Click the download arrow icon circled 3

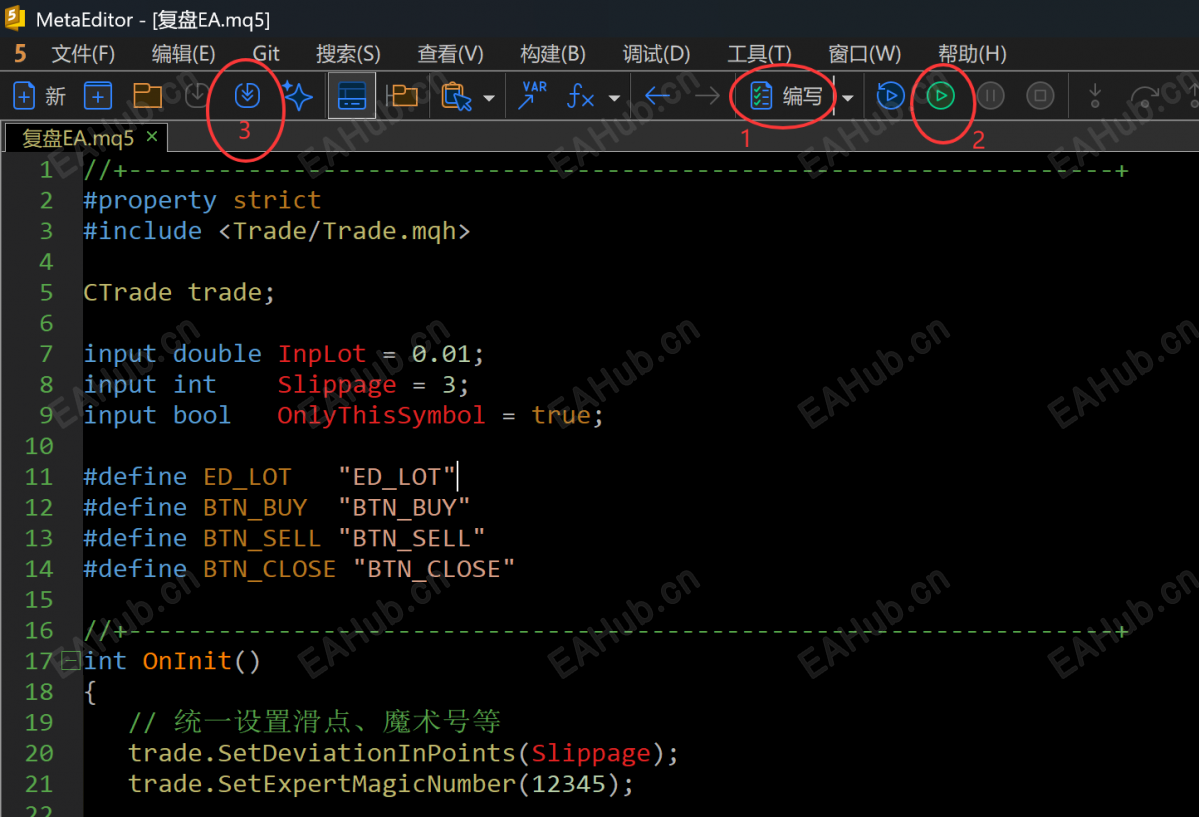(x=247, y=96)
